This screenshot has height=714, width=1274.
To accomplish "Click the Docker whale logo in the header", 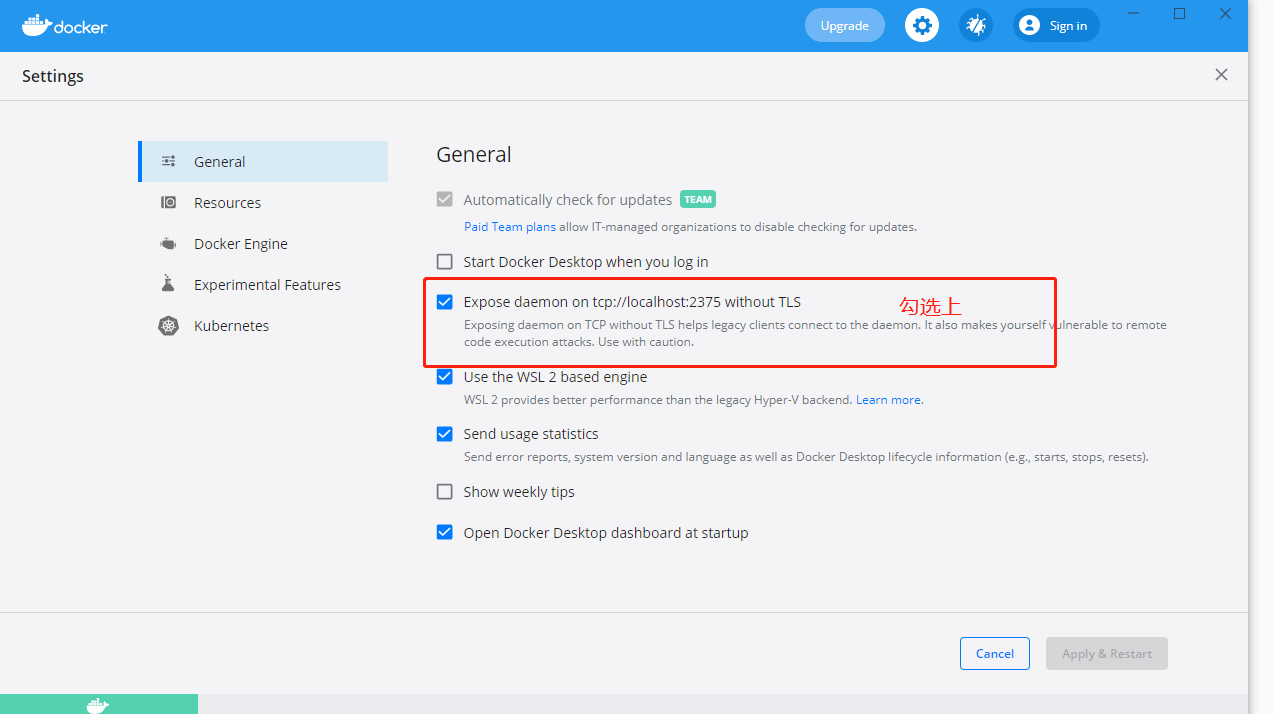I will [64, 25].
